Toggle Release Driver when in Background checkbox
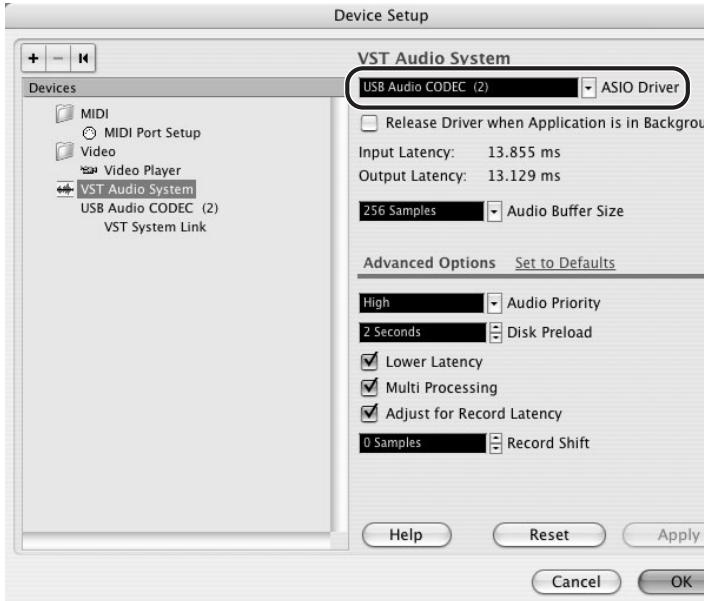Viewport: 709px width, 601px height. (369, 123)
